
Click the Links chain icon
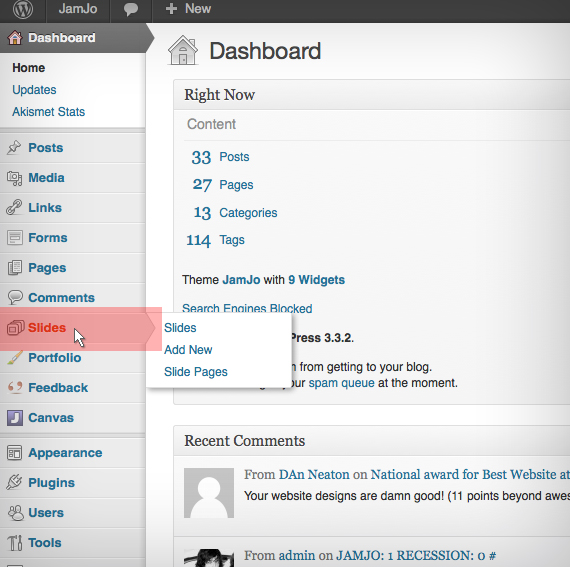click(x=14, y=208)
